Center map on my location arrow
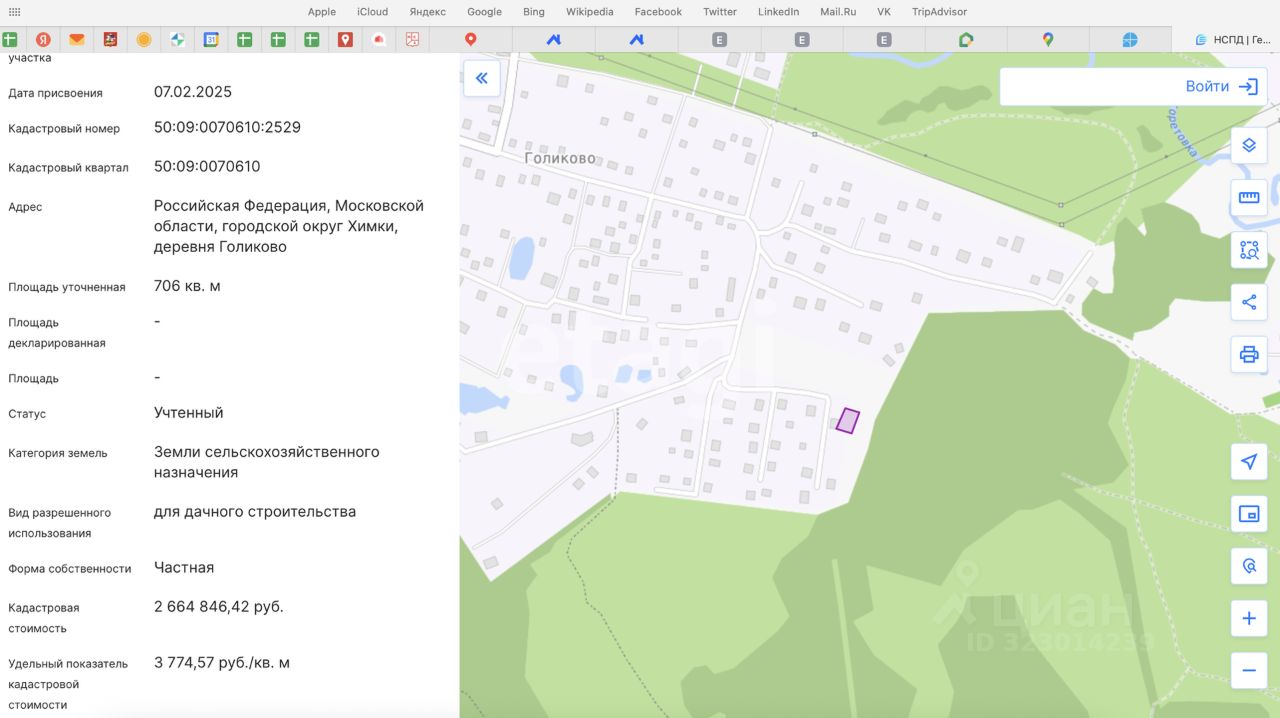1280x718 pixels. pyautogui.click(x=1248, y=462)
